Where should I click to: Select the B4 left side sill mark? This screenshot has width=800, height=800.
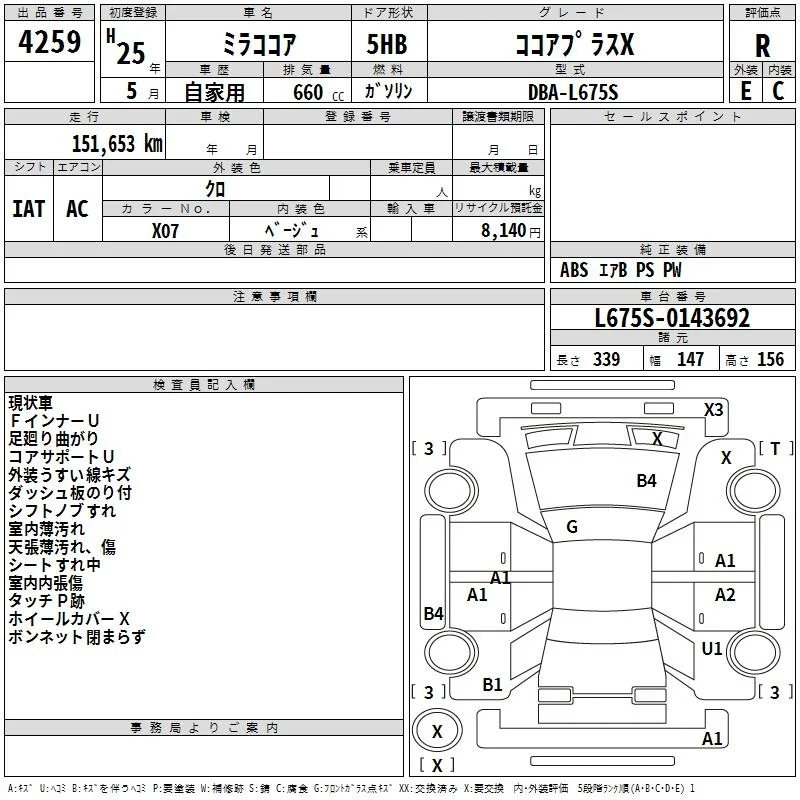pyautogui.click(x=433, y=613)
